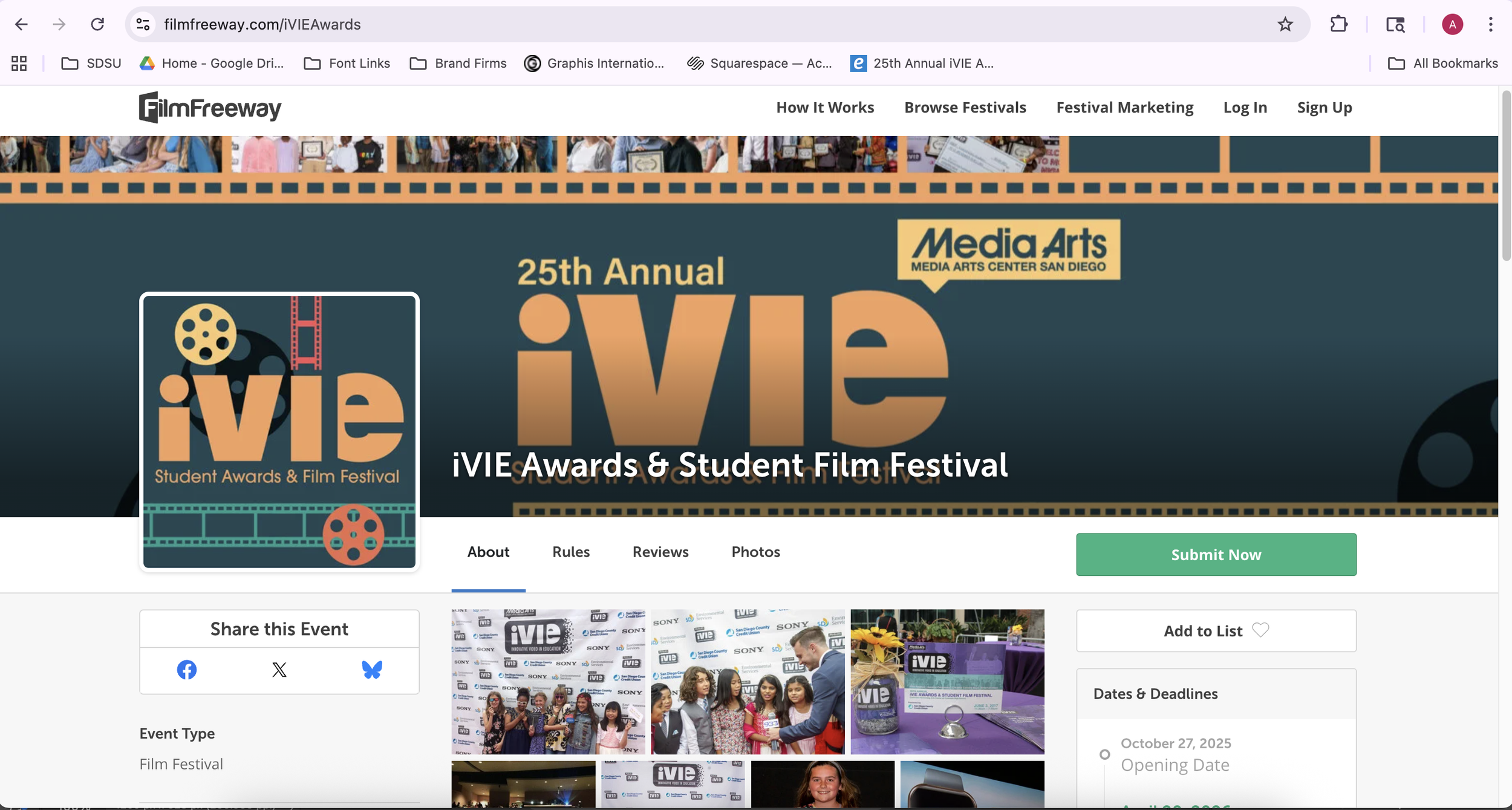Click the iVIE Awards & Student Film Festival title
1512x810 pixels.
(x=730, y=465)
